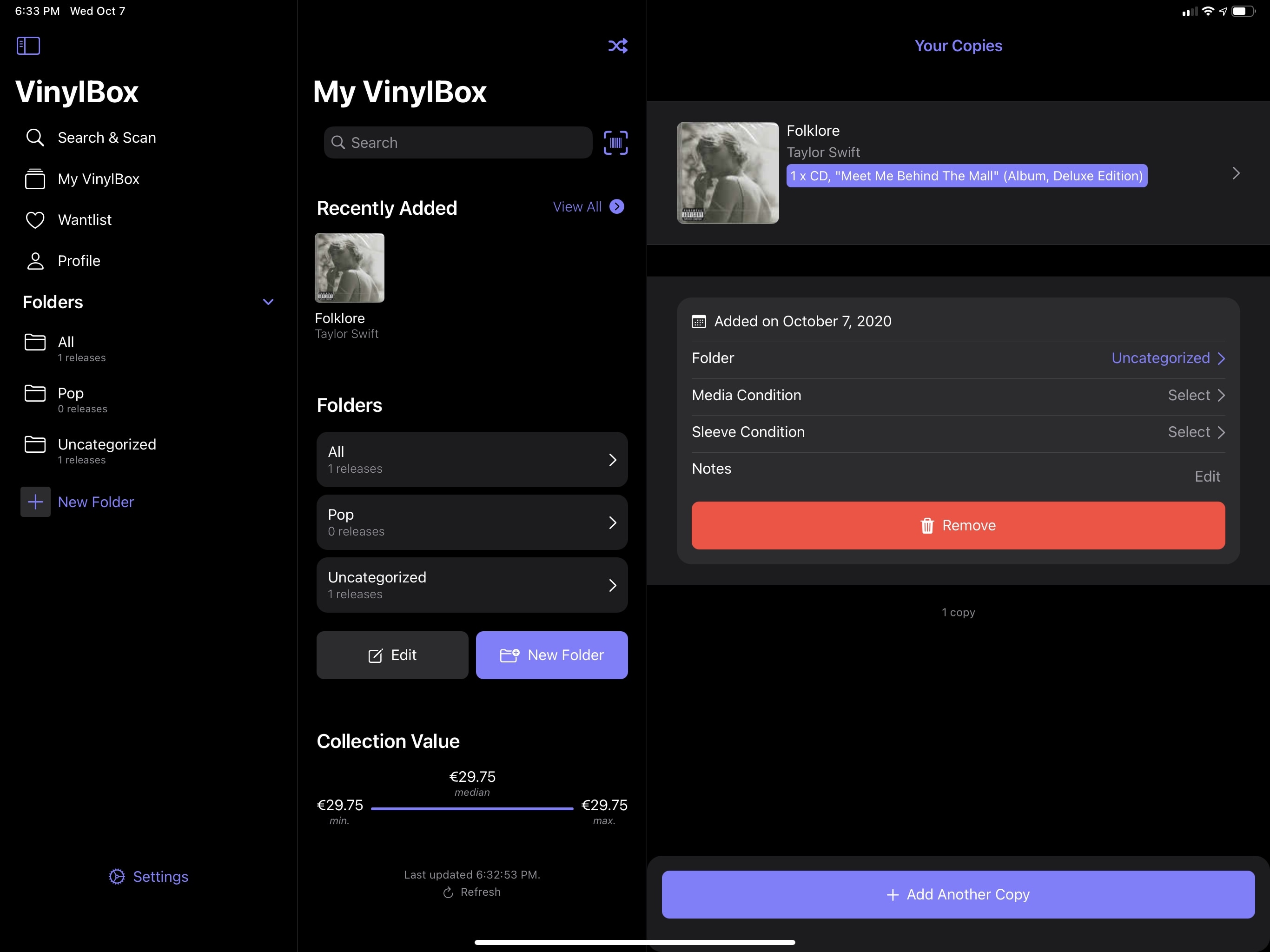Toggle the sidebar panel icon
This screenshot has height=952, width=1270.
[x=28, y=46]
